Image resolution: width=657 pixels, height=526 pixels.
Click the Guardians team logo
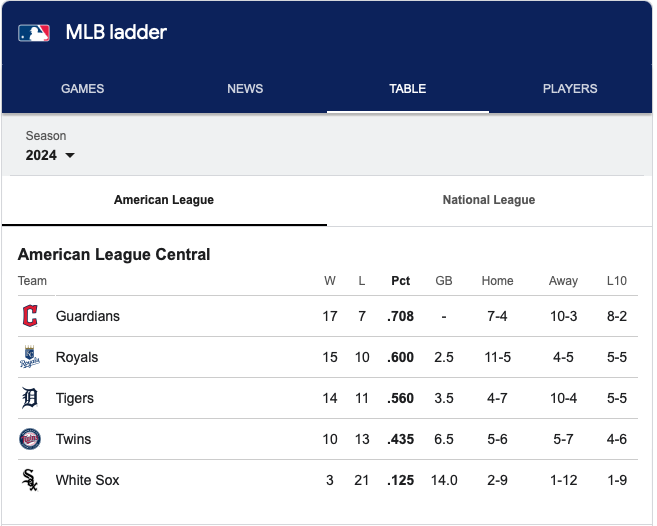30,316
